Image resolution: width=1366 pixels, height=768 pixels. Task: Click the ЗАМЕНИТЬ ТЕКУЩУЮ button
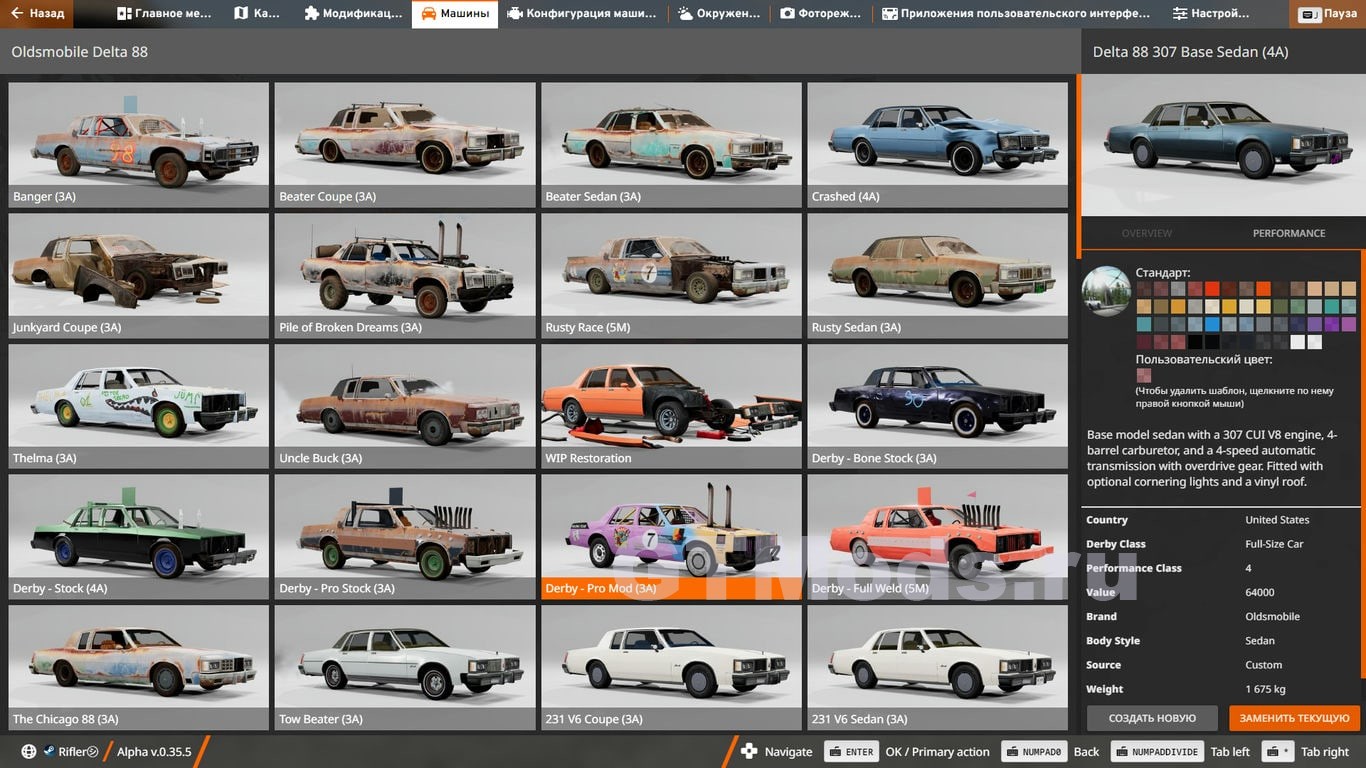click(1295, 718)
